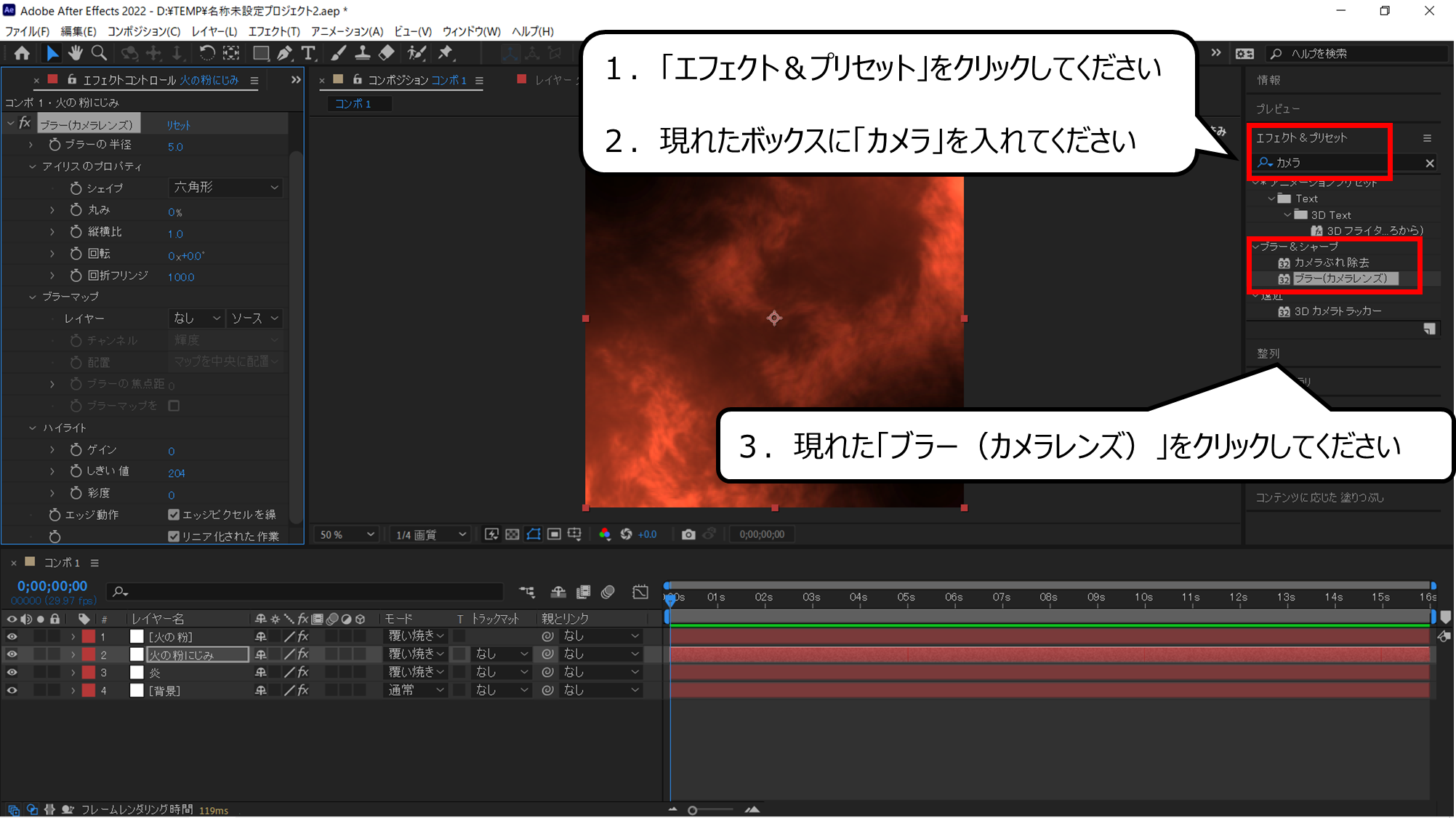This screenshot has width=1456, height=818.
Task: Click the color channel RGB icon in viewer
Action: [x=605, y=534]
